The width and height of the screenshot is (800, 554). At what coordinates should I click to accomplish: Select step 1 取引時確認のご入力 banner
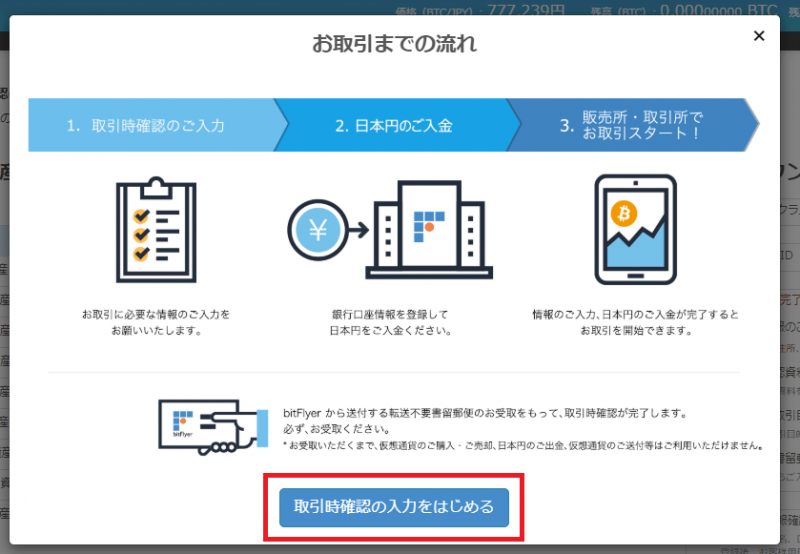tap(148, 126)
